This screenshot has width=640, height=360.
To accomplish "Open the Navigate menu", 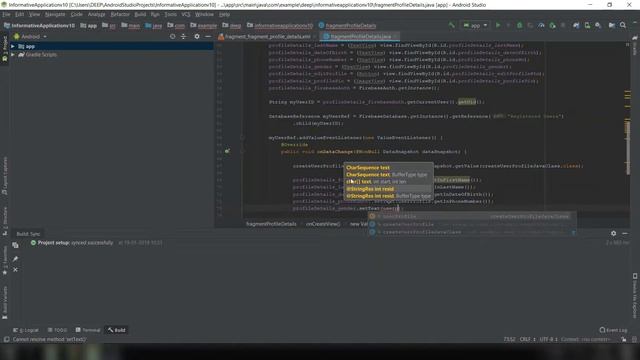I will click(x=55, y=14).
